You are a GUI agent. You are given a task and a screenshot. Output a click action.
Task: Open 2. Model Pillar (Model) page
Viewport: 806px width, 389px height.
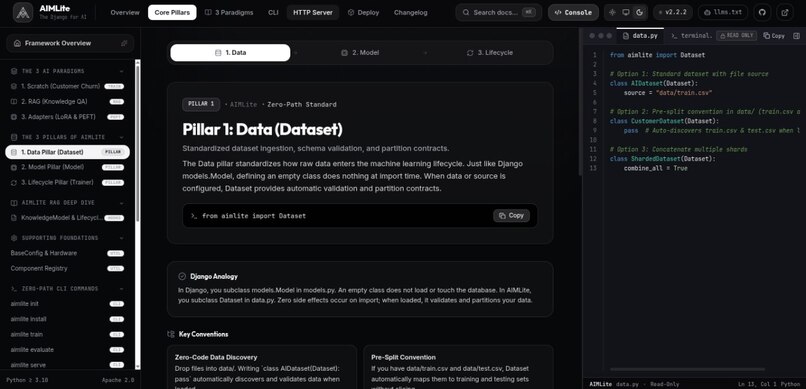(67, 168)
